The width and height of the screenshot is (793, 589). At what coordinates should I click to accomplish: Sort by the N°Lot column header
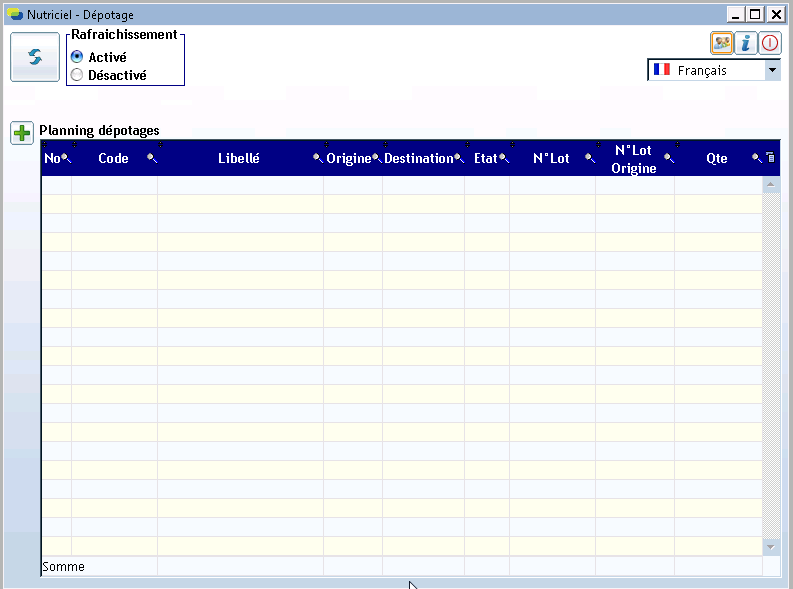coord(551,159)
